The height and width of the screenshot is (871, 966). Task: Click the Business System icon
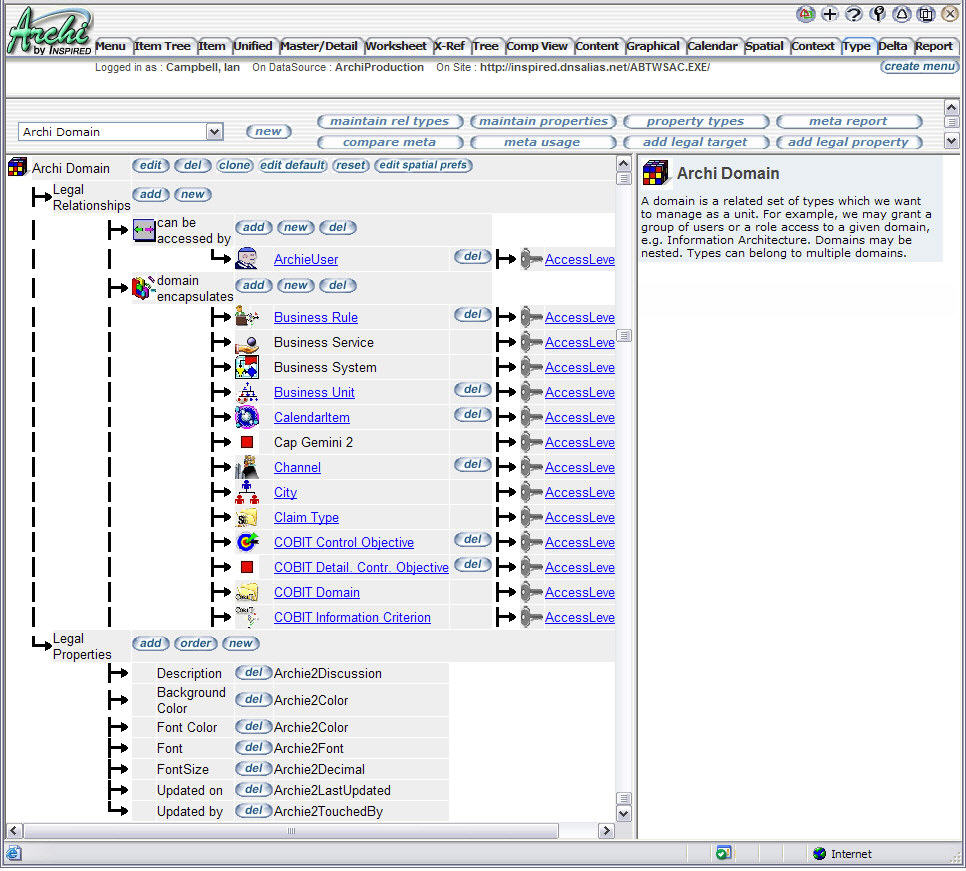click(x=246, y=367)
